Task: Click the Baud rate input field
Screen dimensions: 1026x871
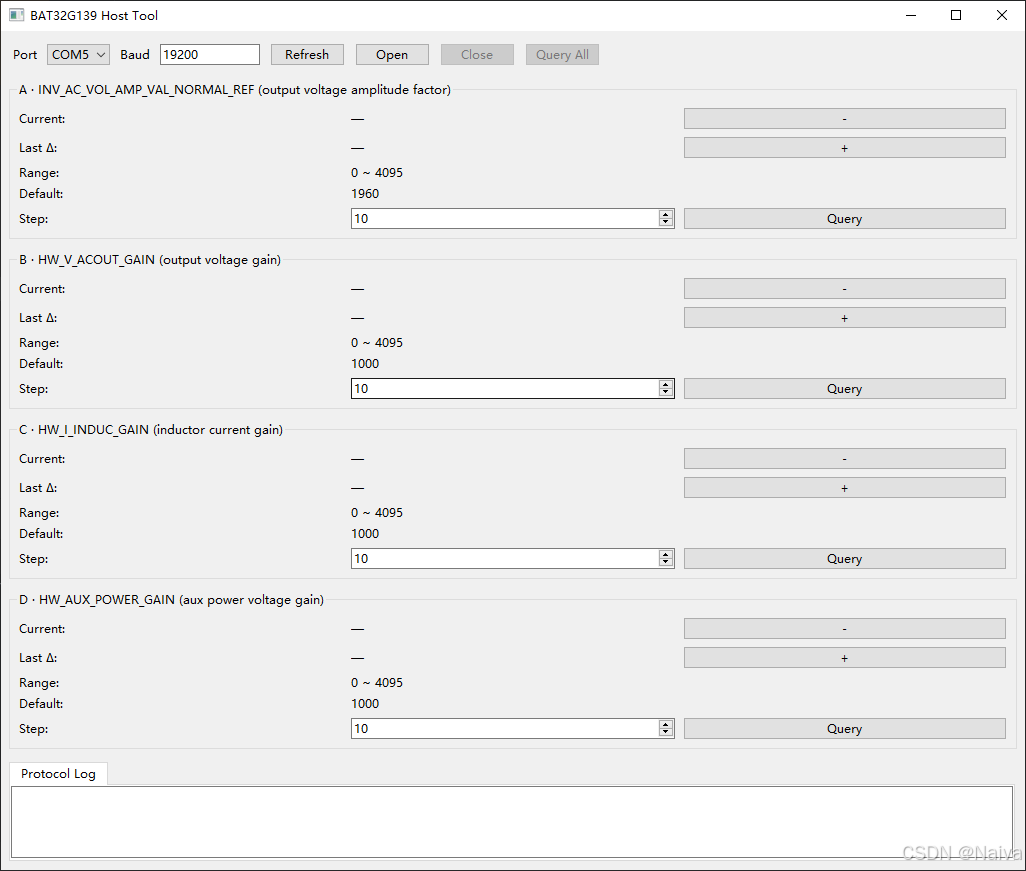Action: [x=209, y=55]
